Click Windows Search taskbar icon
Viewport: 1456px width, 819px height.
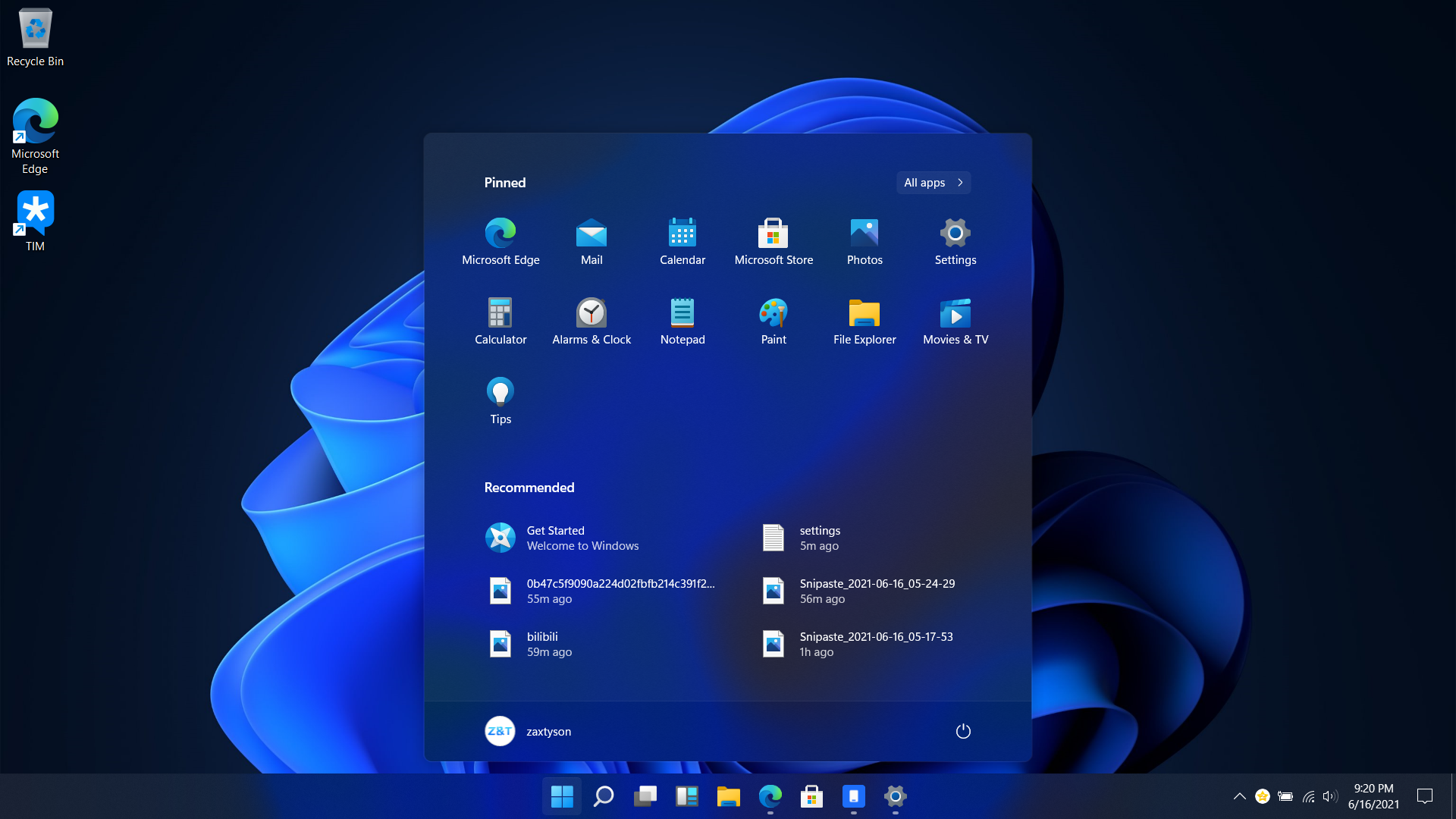coord(603,796)
